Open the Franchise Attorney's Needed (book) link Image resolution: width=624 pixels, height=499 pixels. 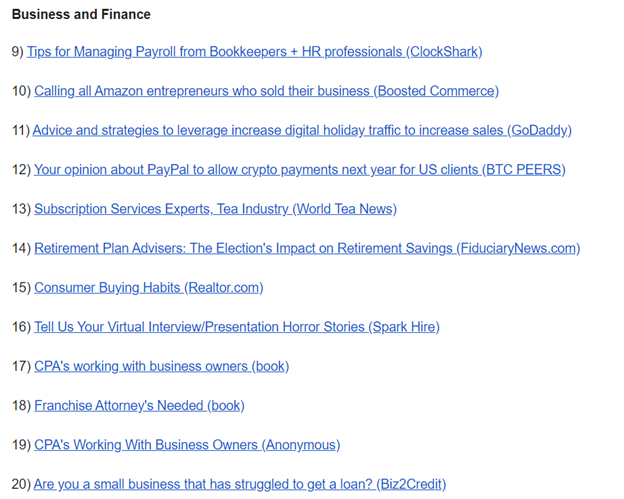tap(139, 406)
